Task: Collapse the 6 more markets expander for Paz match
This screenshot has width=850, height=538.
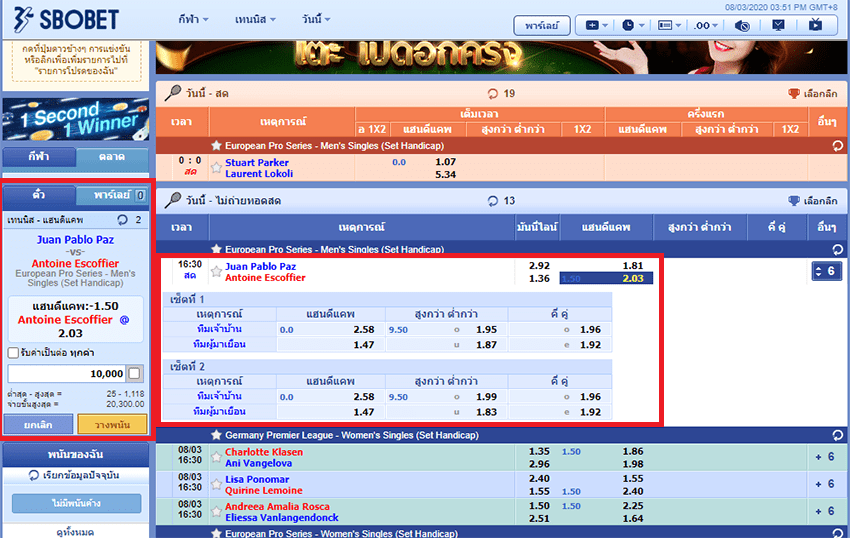Action: (826, 271)
